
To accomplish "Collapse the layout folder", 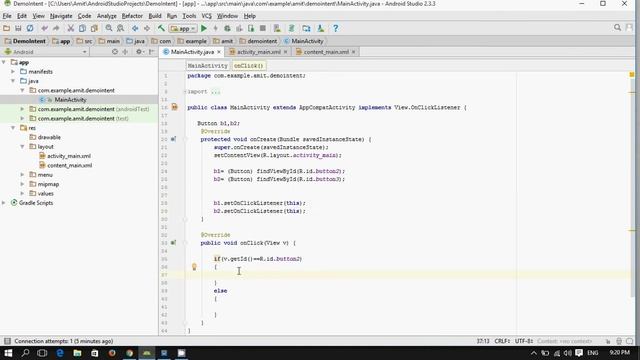I will 22,147.
